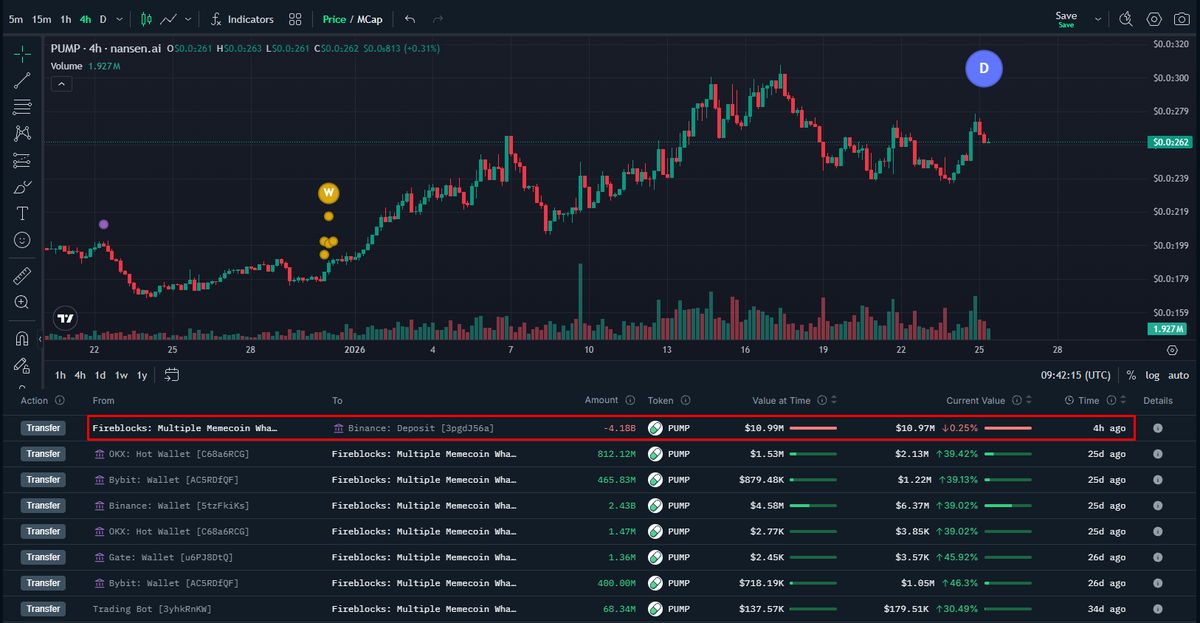1200x623 pixels.
Task: Switch to the line chart style icon
Action: click(170, 19)
